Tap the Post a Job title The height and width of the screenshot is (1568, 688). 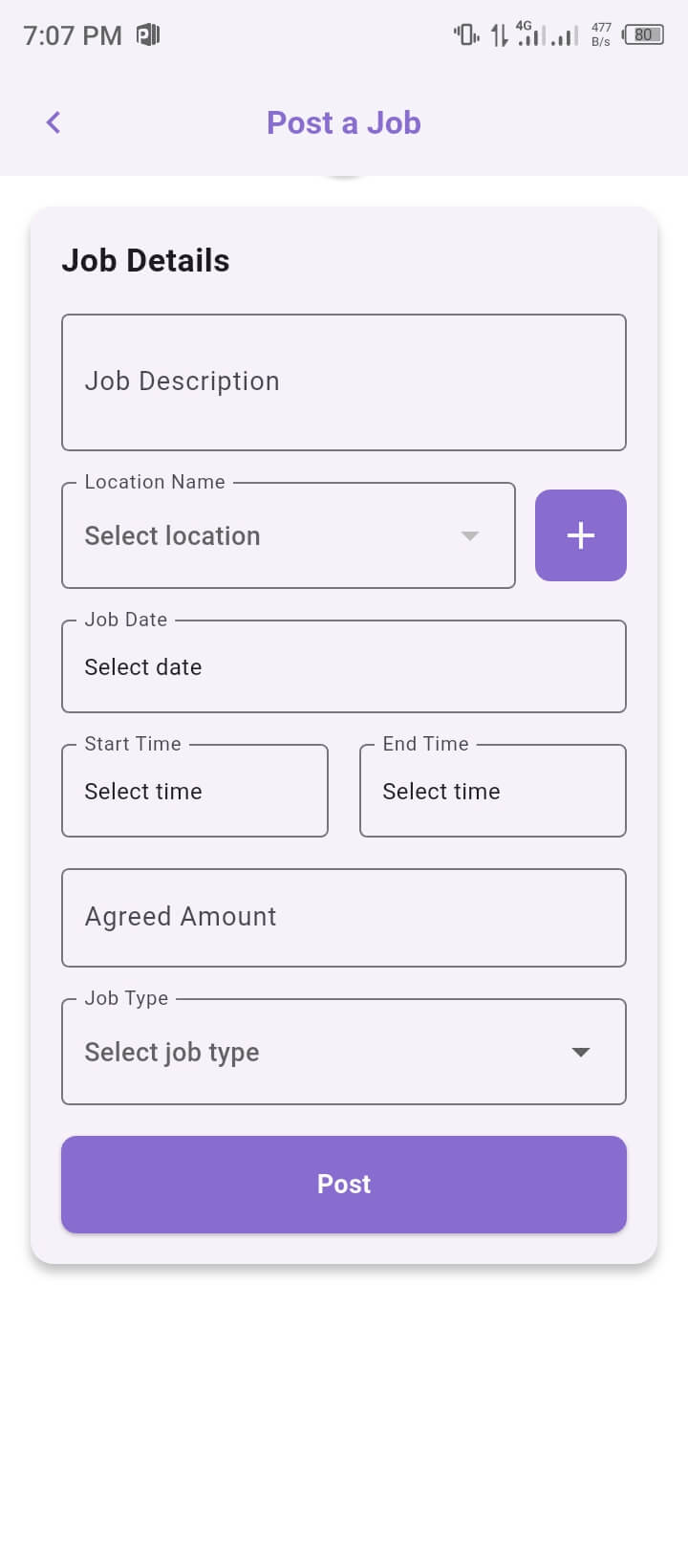coord(343,122)
